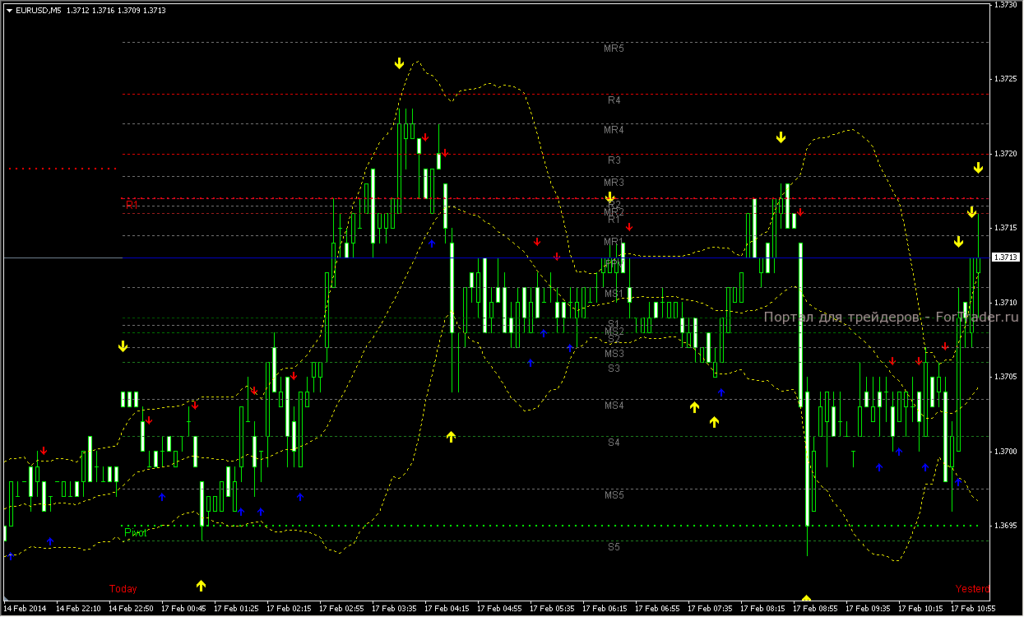Select the 17 Feb 05:35 time label

[552, 609]
